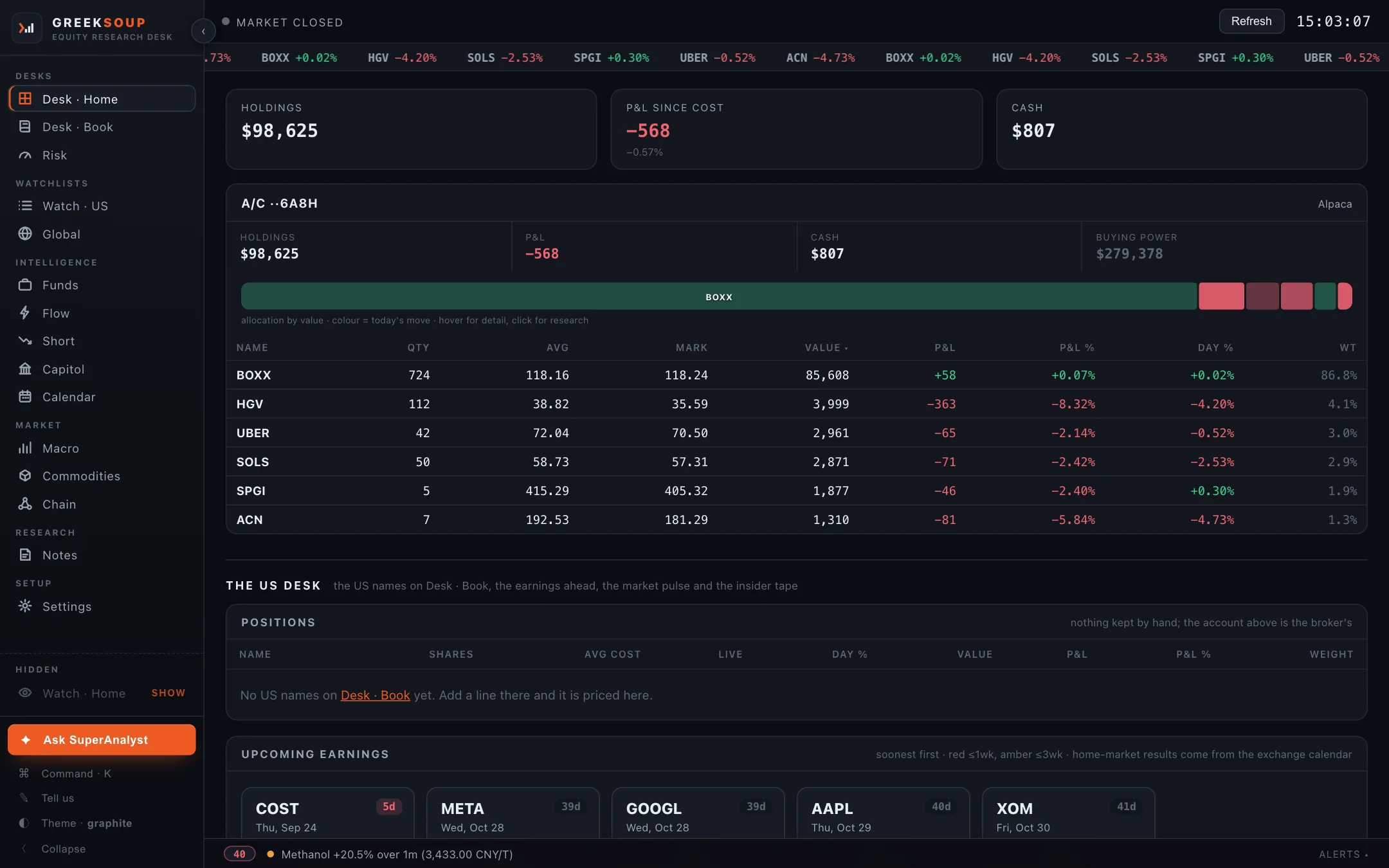1389x868 pixels.
Task: Open the Chain nodes icon
Action: pos(25,504)
